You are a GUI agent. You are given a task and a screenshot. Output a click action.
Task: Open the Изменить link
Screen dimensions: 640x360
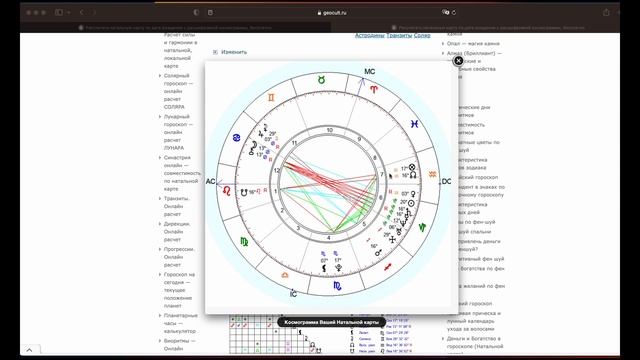tap(234, 52)
